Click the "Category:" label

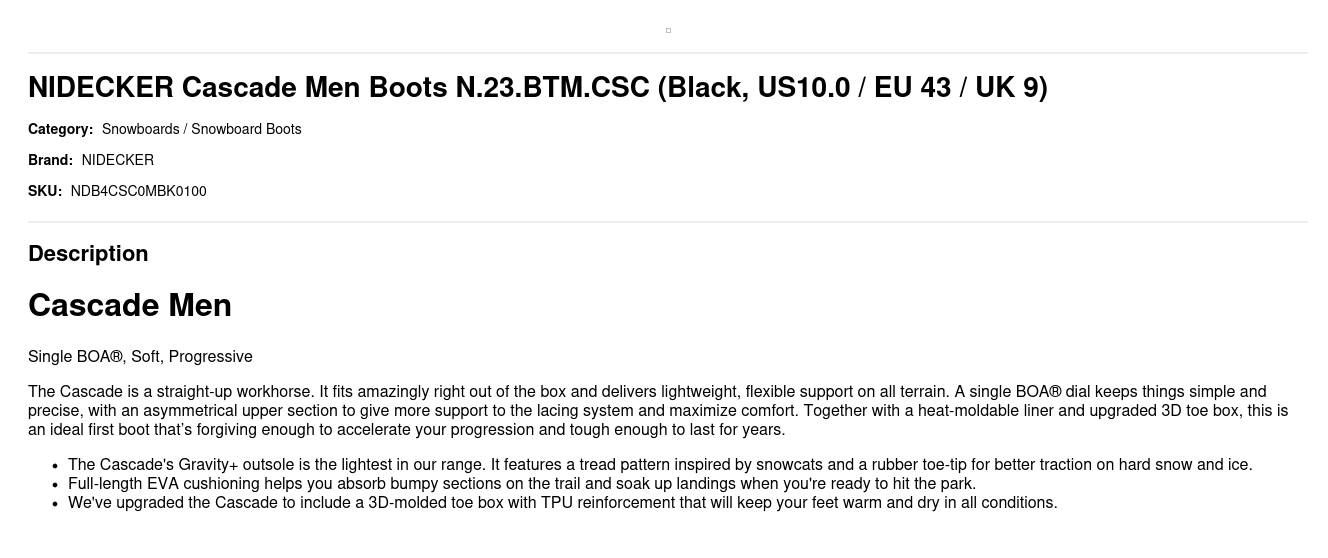[60, 129]
